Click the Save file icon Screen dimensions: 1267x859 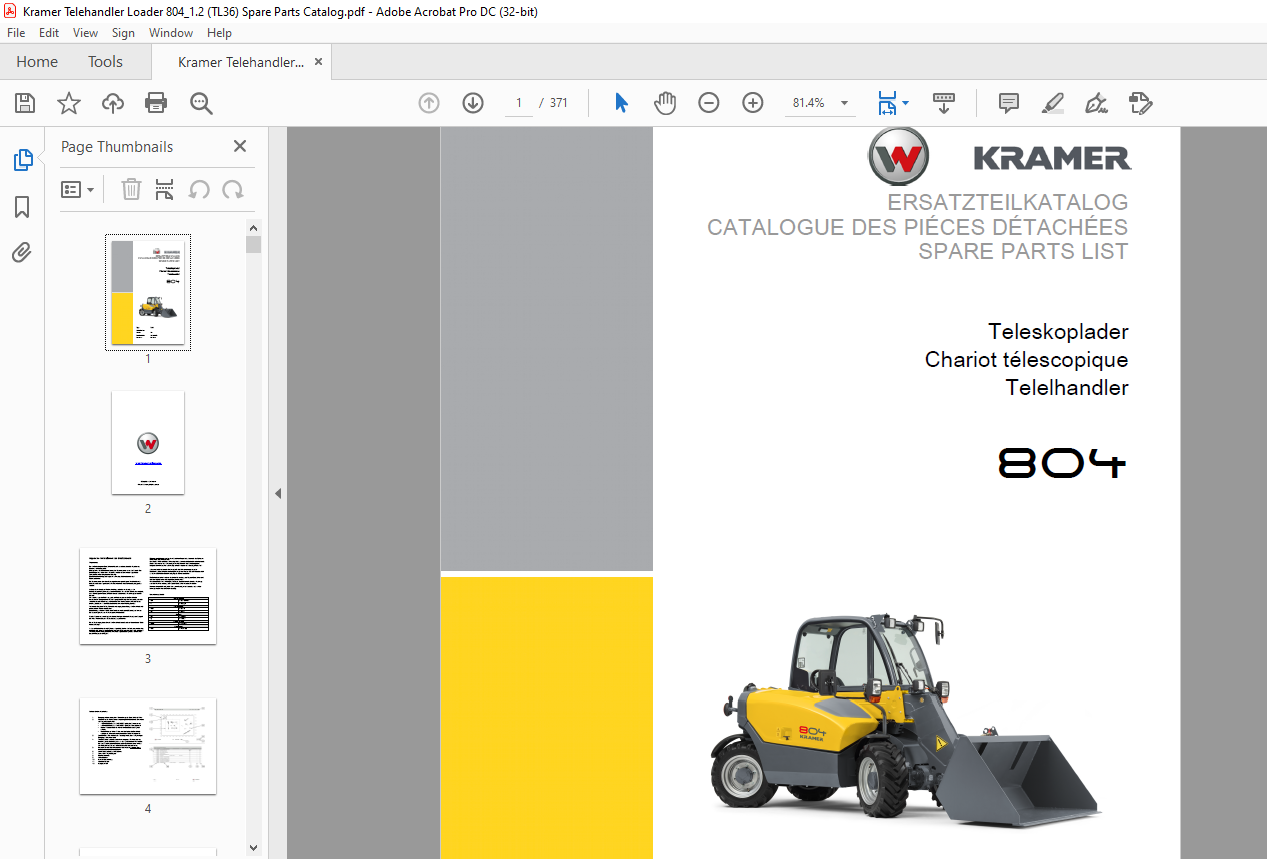point(25,103)
